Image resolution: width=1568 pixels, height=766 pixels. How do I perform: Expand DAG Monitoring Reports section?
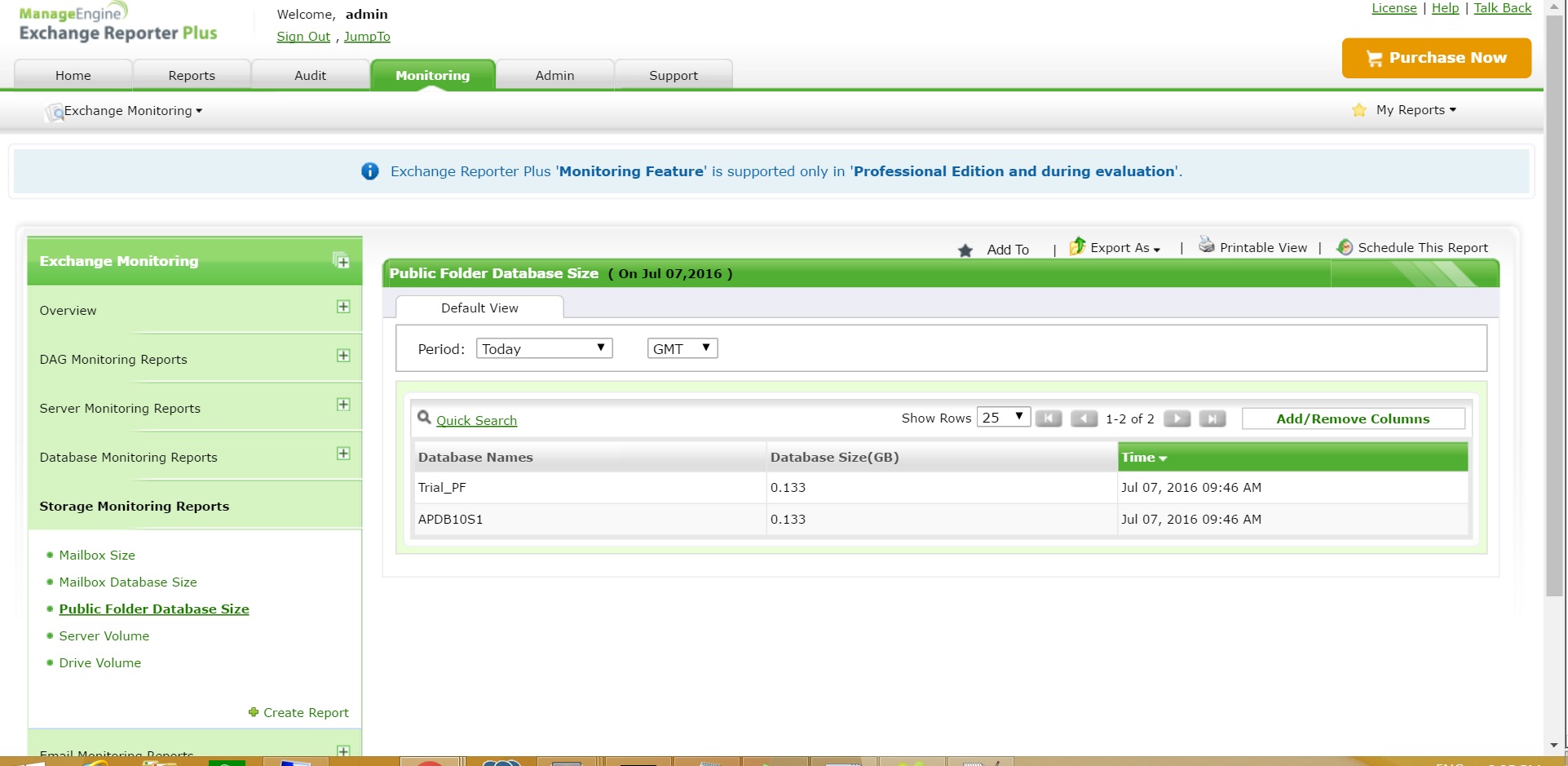point(343,356)
